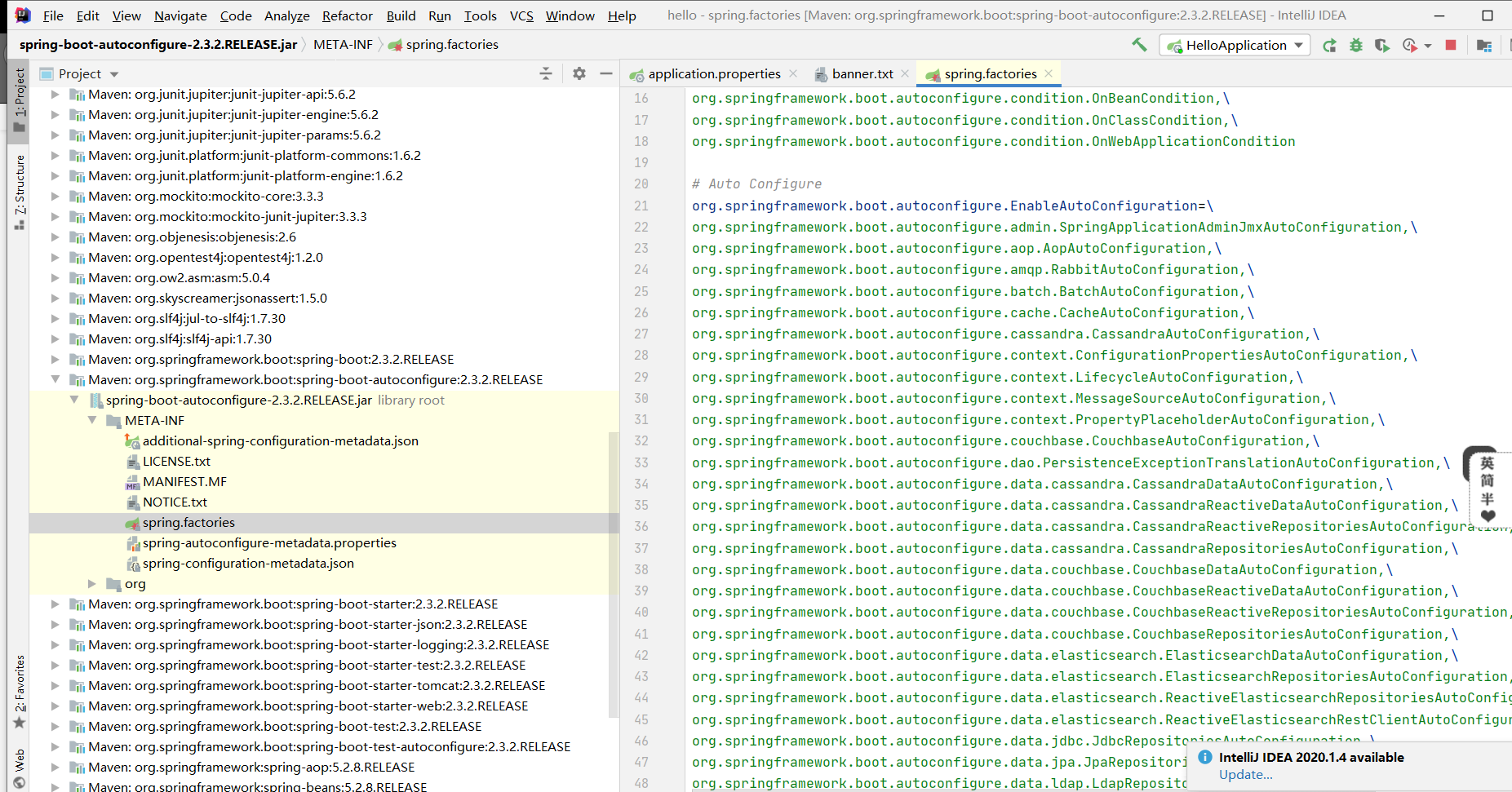Select spring-autoconfigure-metadata.properties file
The width and height of the screenshot is (1512, 792).
[x=269, y=542]
